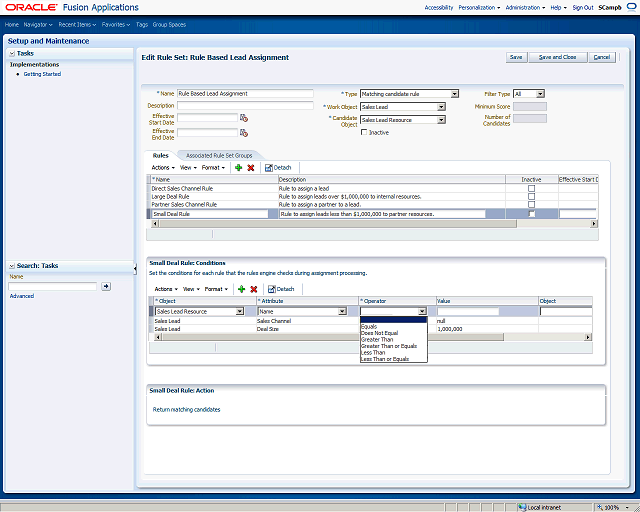Select Greater Than or Equals operator

coord(394,346)
